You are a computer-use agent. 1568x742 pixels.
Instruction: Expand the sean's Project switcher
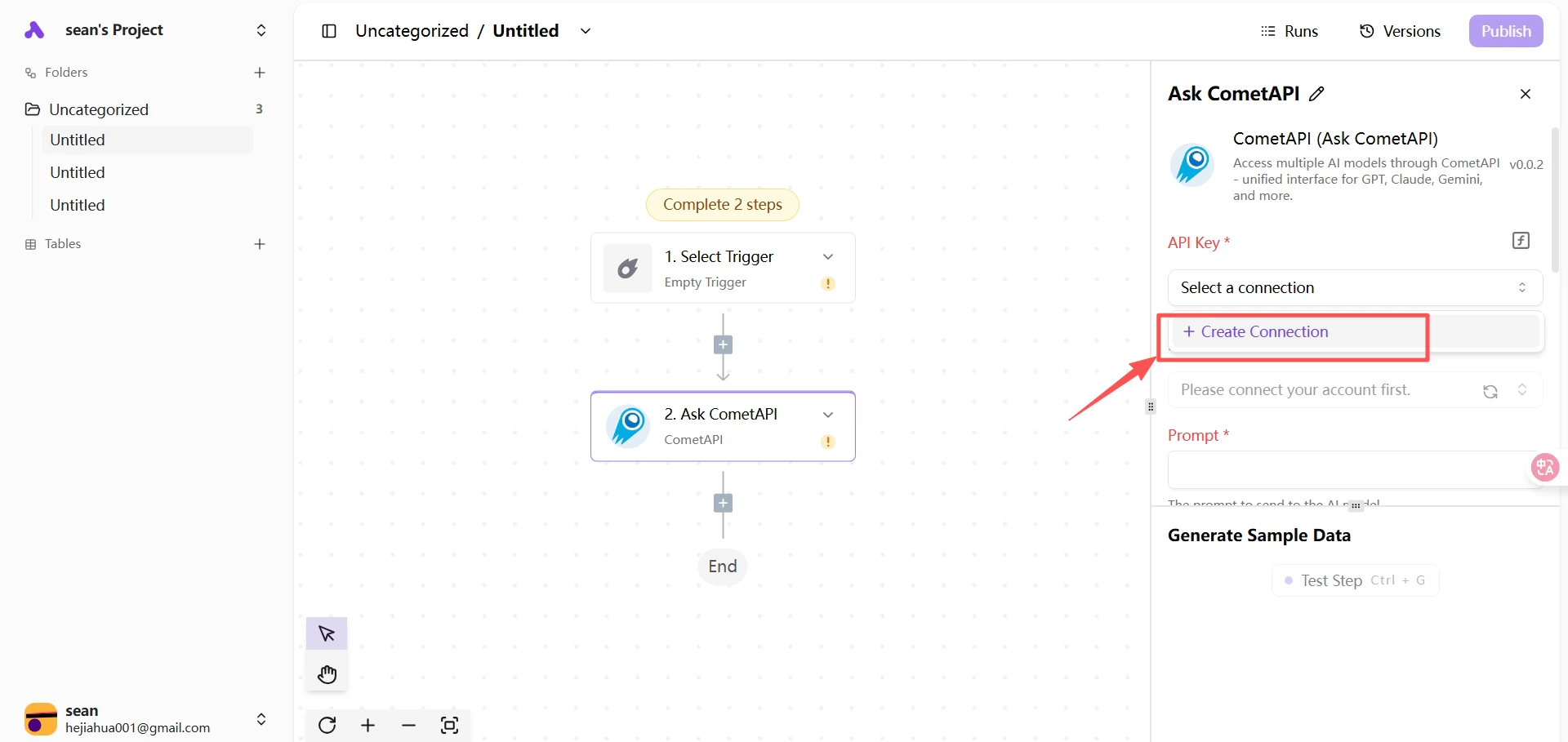point(261,30)
